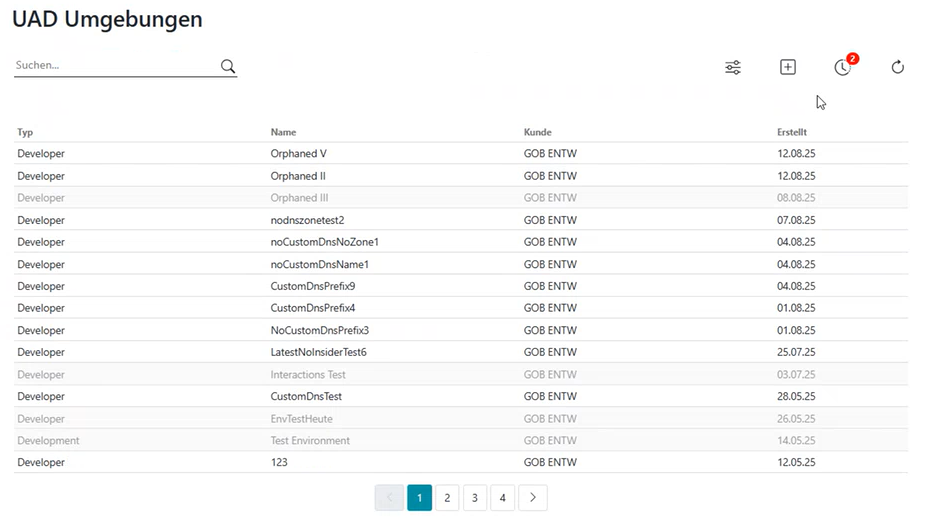This screenshot has height=526, width=937.
Task: Select the currently active page 1
Action: [x=419, y=498]
